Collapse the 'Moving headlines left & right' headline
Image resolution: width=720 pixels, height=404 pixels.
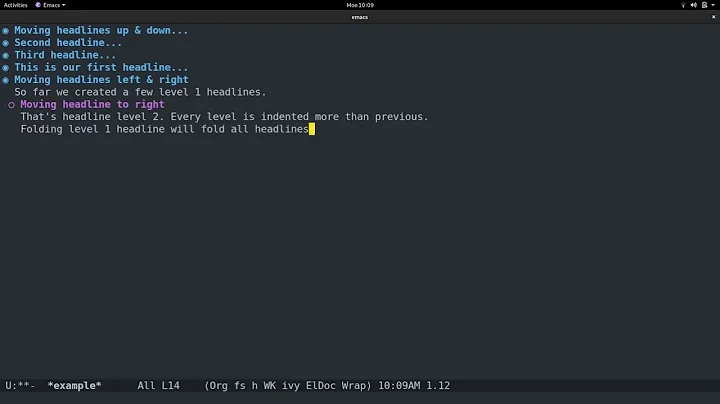101,80
